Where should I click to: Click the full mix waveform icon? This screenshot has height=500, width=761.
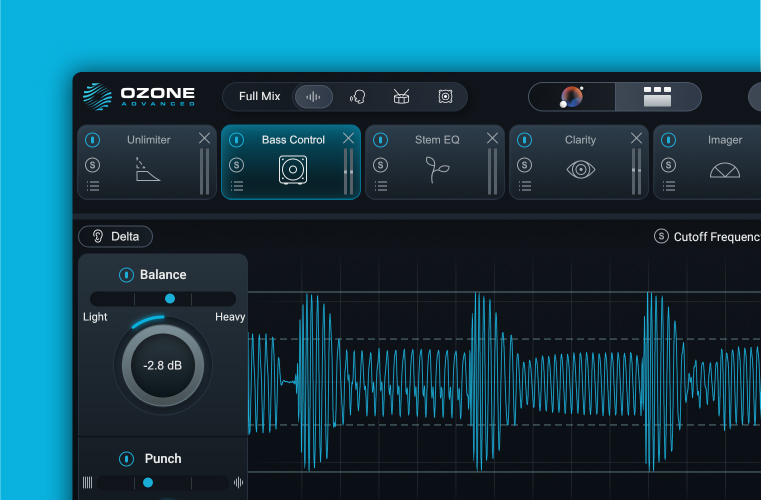pyautogui.click(x=313, y=97)
